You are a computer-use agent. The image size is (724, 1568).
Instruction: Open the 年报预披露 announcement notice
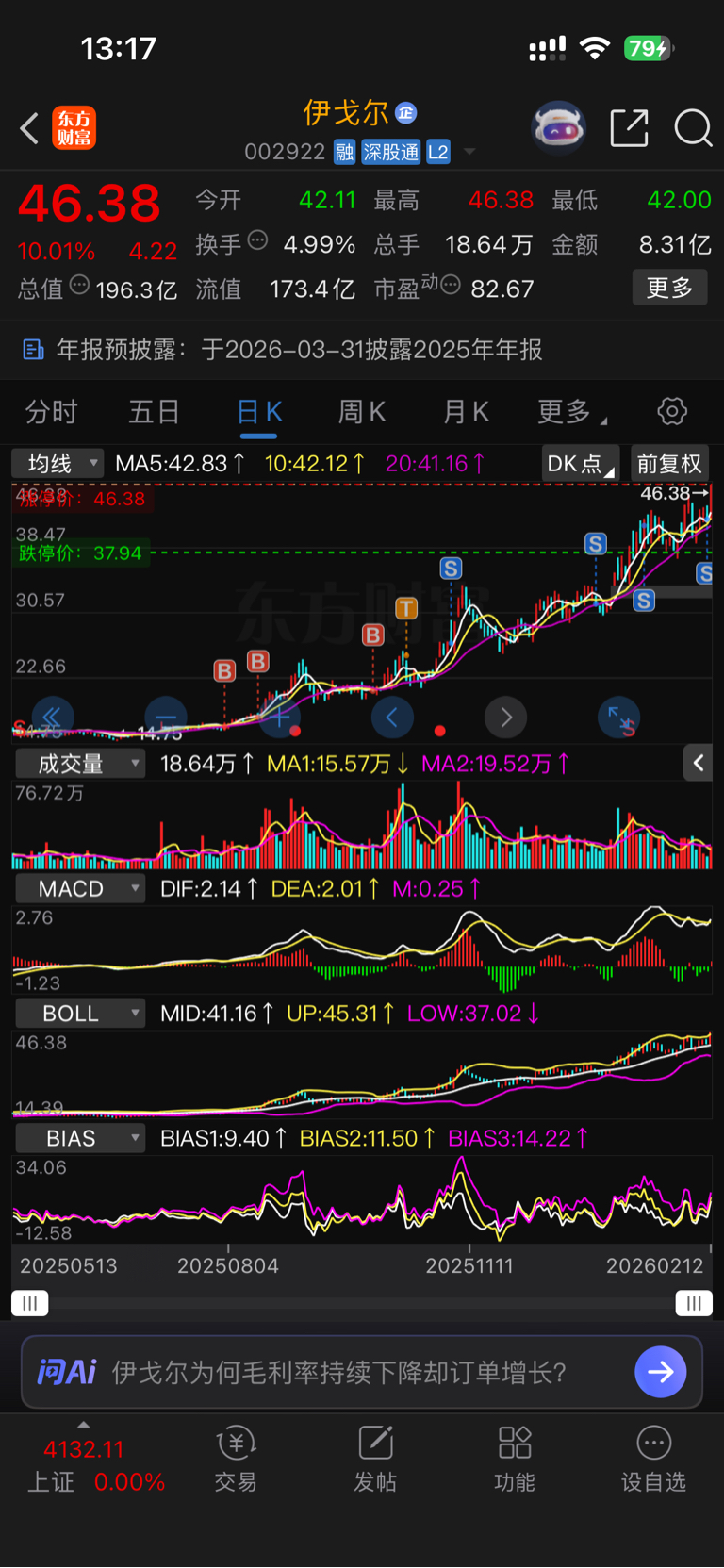tap(362, 350)
